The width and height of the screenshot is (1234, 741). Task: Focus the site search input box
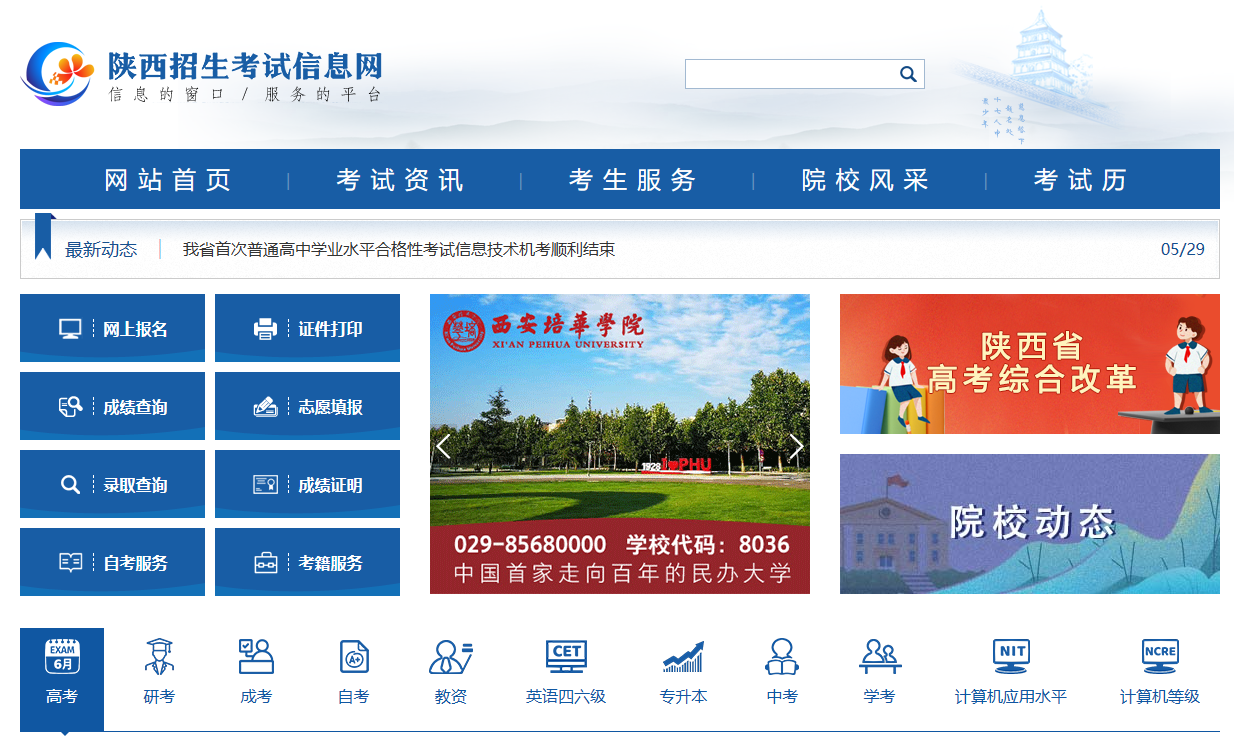pyautogui.click(x=790, y=74)
